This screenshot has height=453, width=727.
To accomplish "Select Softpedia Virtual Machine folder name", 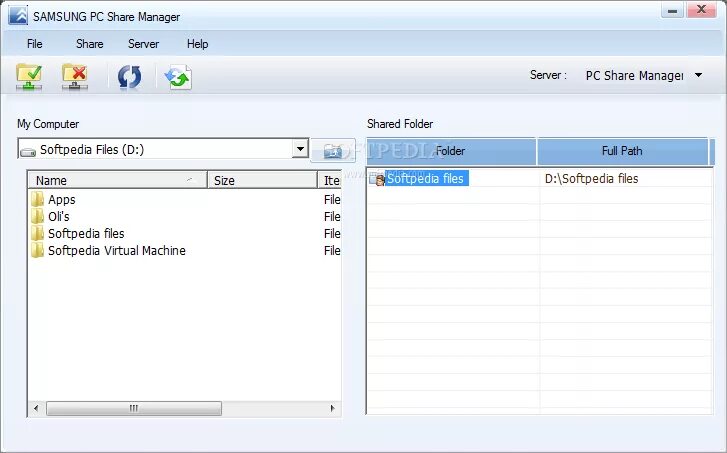I will tap(117, 251).
